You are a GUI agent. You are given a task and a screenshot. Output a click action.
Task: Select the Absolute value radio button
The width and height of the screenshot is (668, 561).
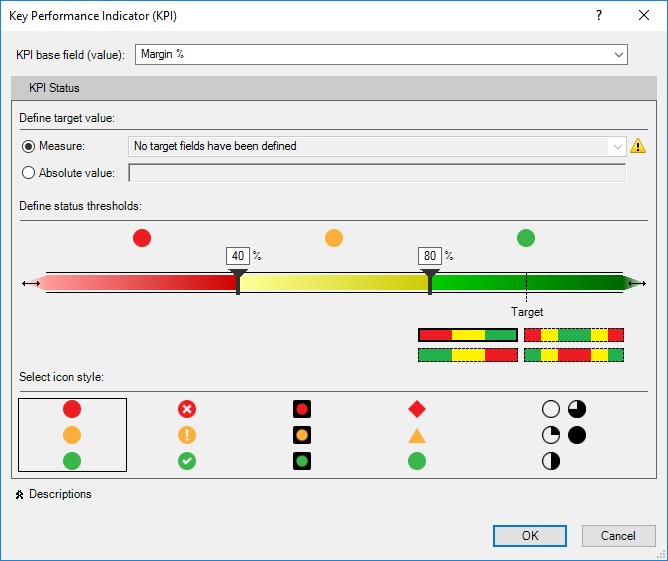[x=29, y=173]
